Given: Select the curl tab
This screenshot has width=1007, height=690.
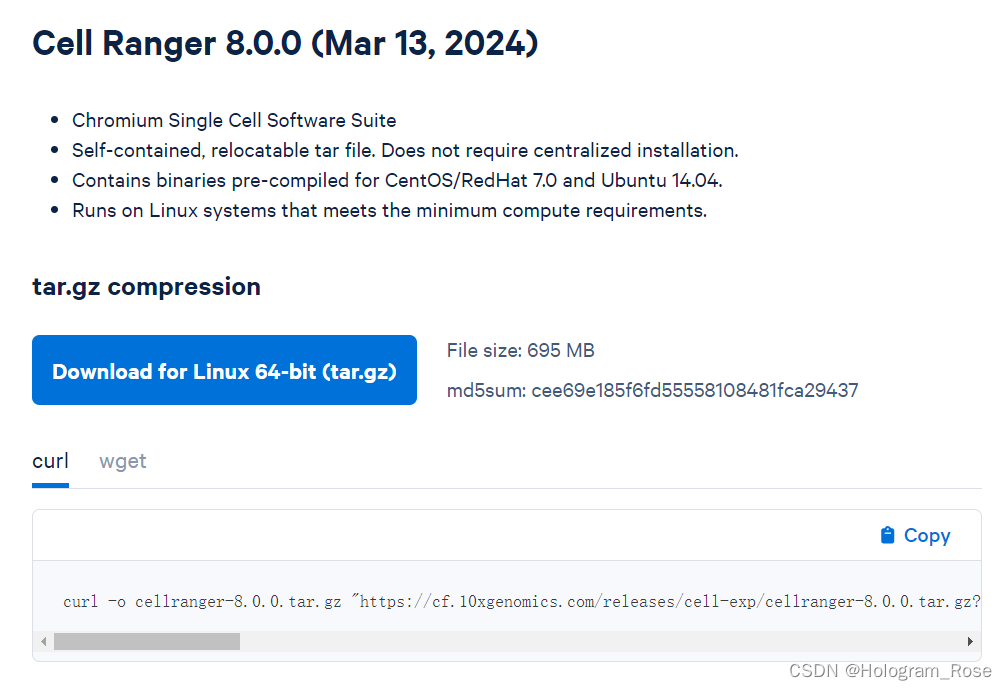Looking at the screenshot, I should click(50, 461).
